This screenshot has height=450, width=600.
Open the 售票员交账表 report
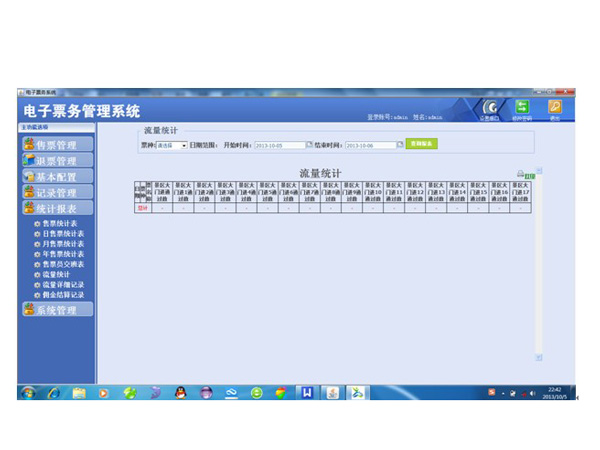click(x=63, y=264)
